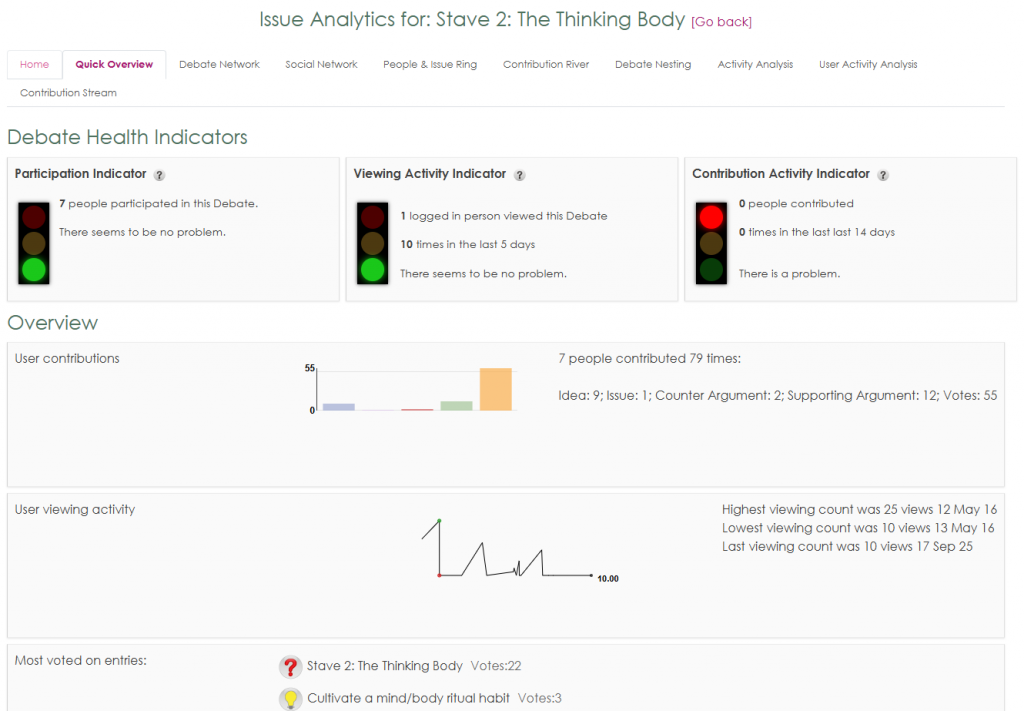
Task: Click the Participation Indicator traffic light
Action: coord(34,243)
